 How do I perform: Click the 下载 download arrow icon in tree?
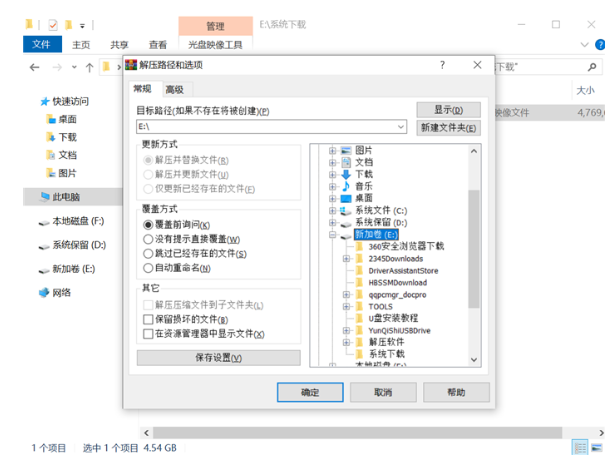tap(347, 174)
